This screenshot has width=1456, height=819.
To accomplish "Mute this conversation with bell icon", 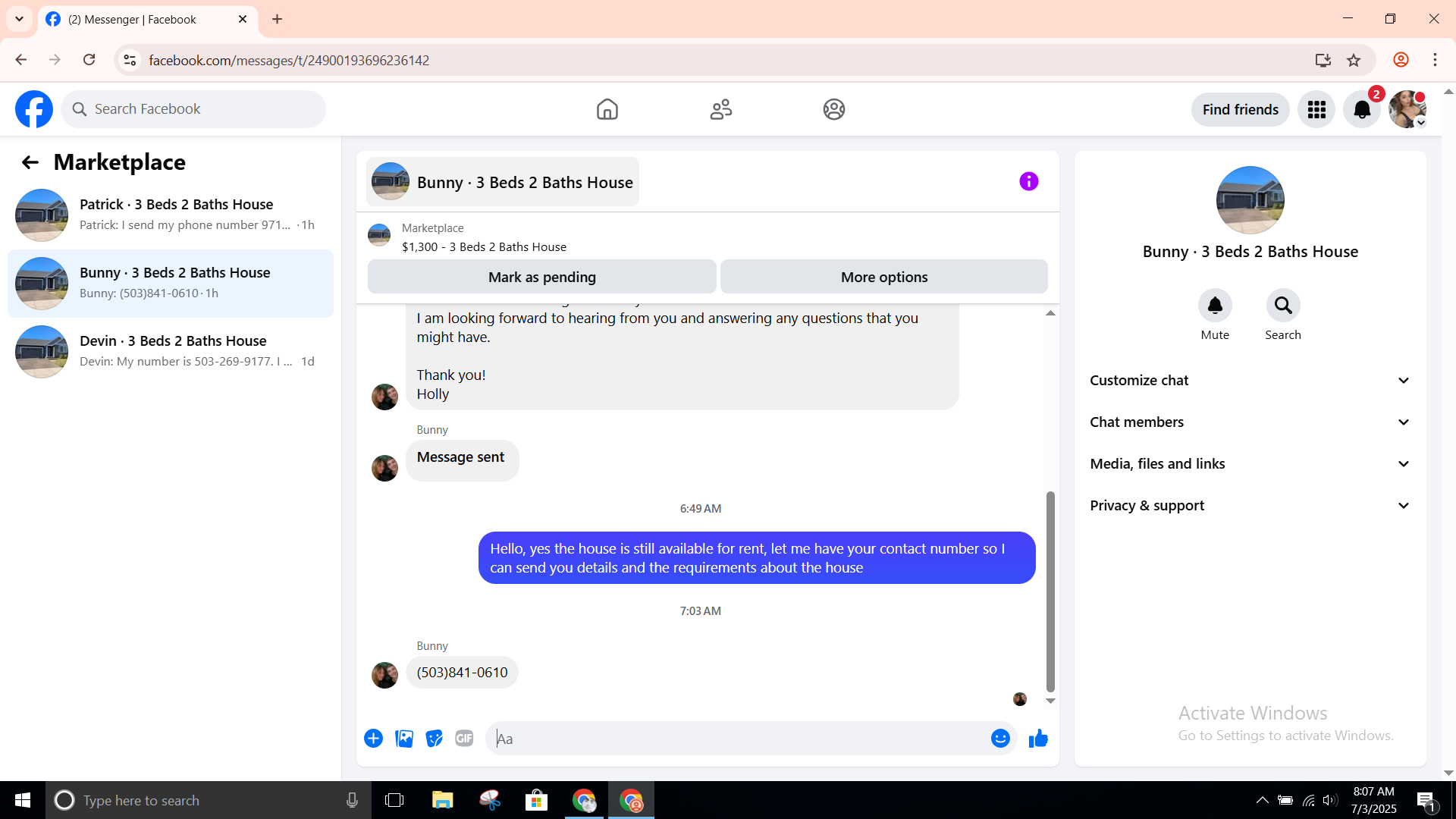I will [1215, 306].
